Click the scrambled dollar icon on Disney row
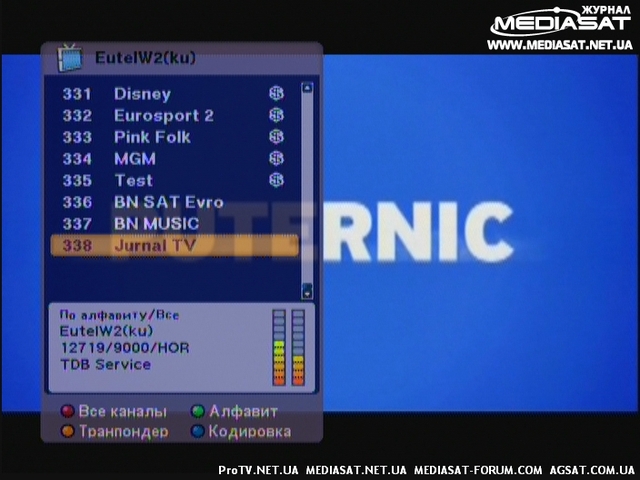The image size is (640, 480). click(276, 94)
